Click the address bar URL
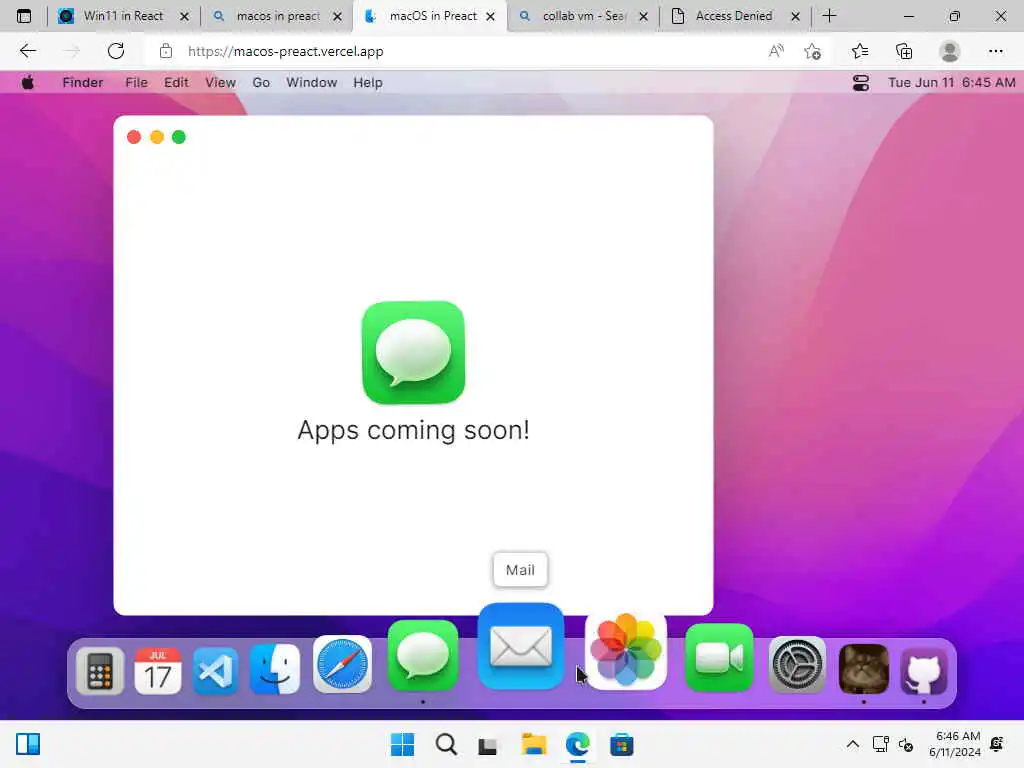 (285, 52)
